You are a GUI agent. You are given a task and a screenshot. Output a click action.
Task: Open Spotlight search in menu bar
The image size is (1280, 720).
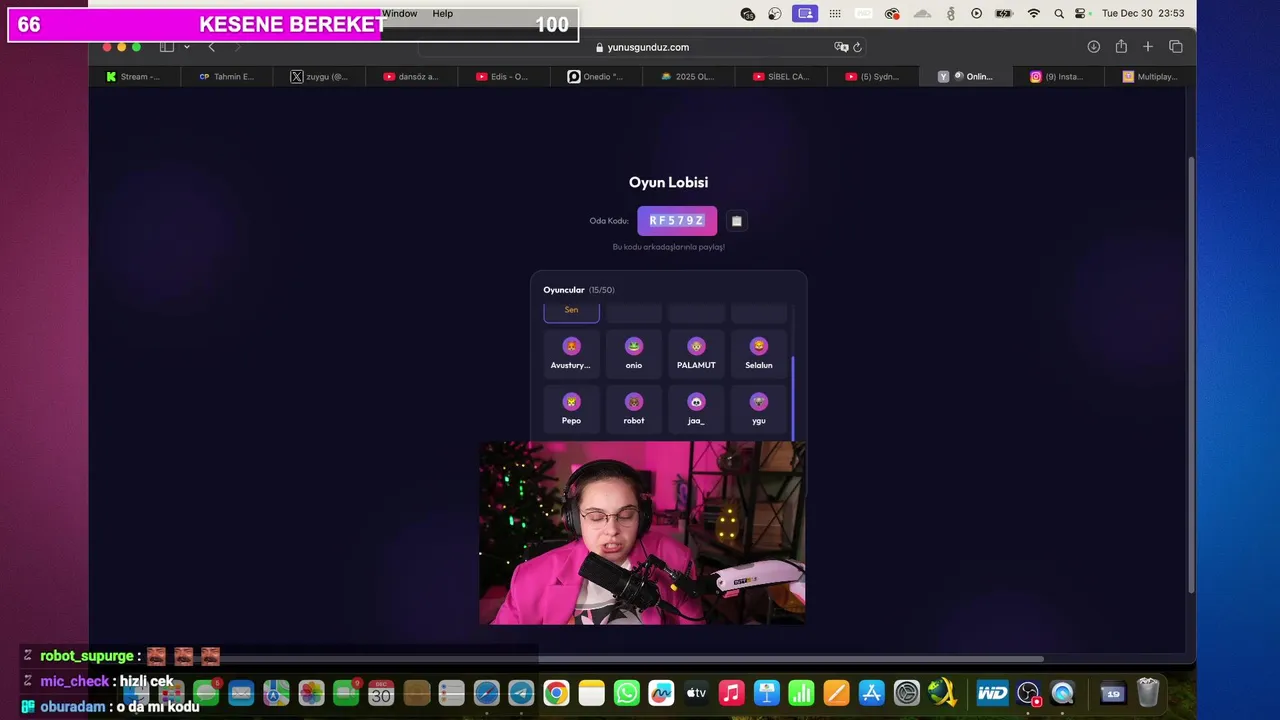click(1058, 14)
